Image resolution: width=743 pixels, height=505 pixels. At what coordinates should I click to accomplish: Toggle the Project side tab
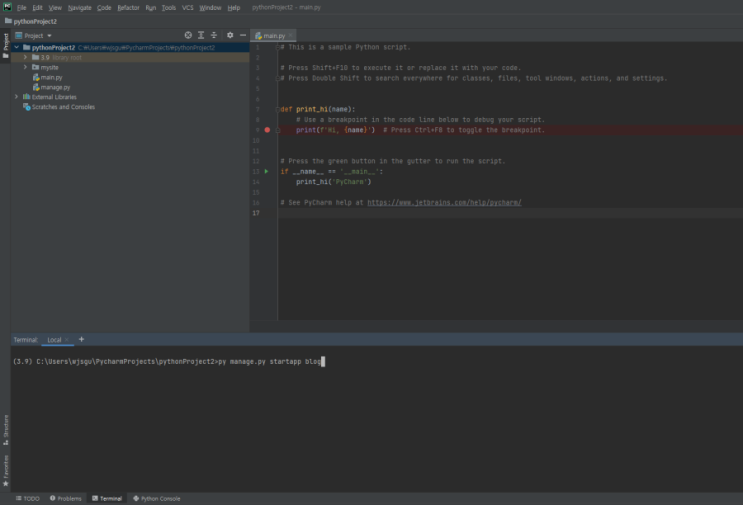5,45
